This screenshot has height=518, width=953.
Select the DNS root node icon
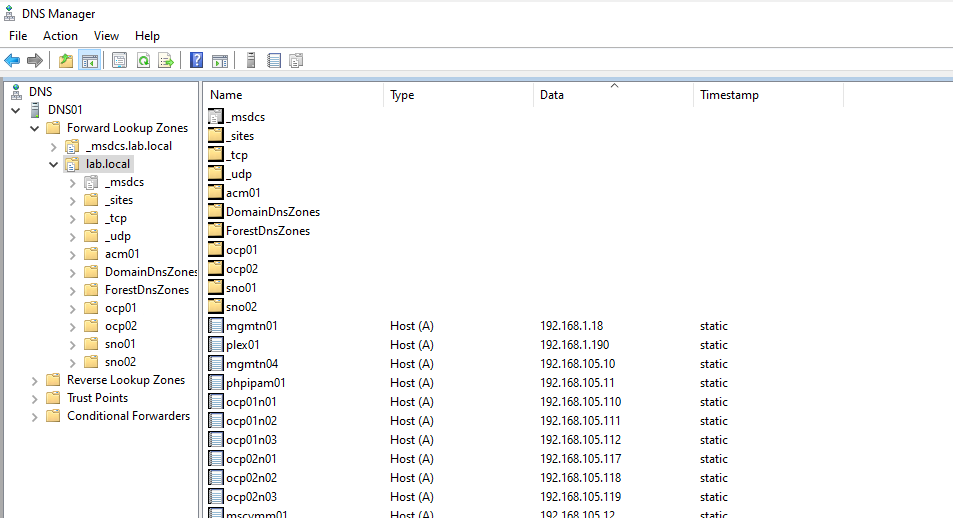coord(16,92)
